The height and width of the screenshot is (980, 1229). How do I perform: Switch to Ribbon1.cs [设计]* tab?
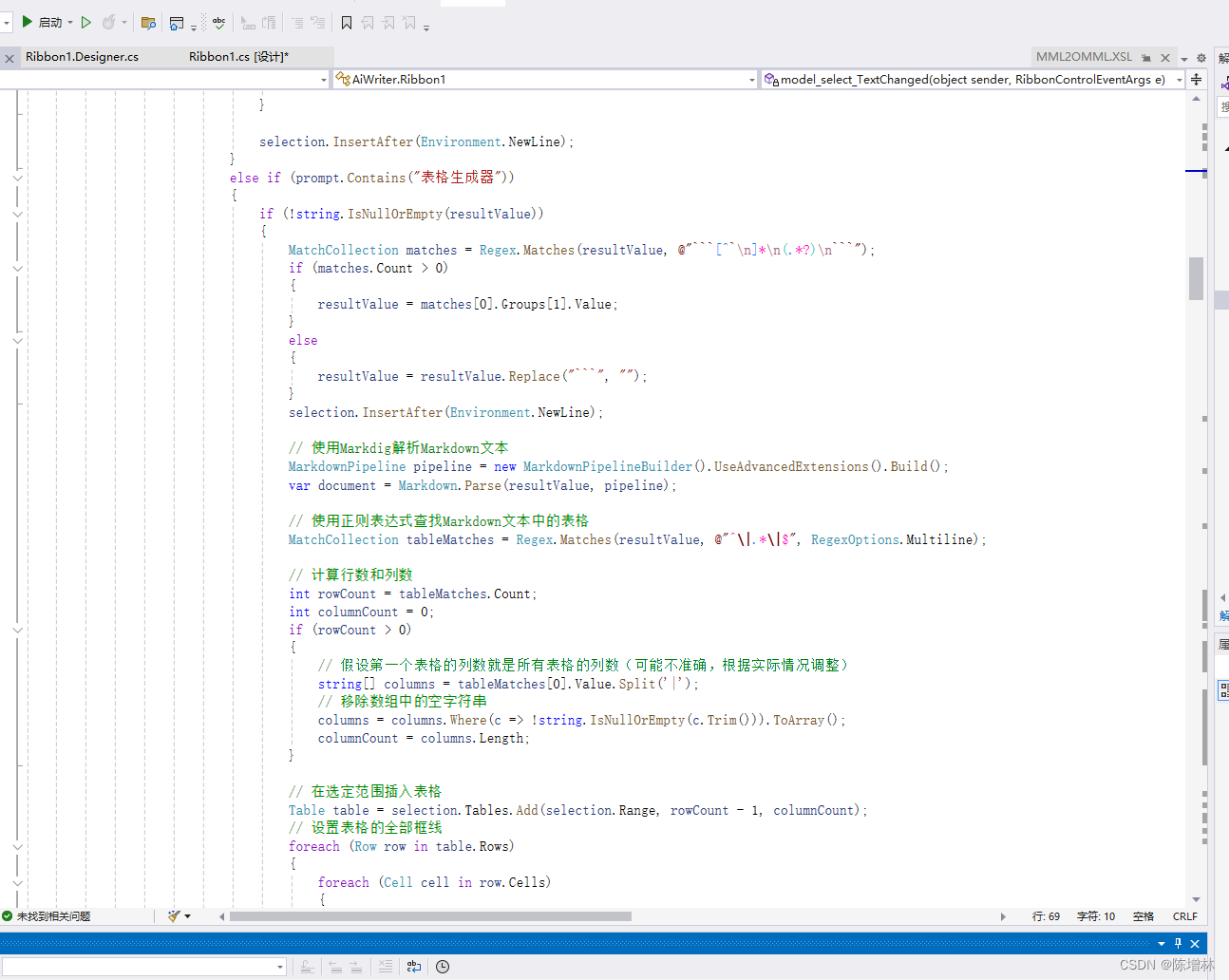(238, 57)
